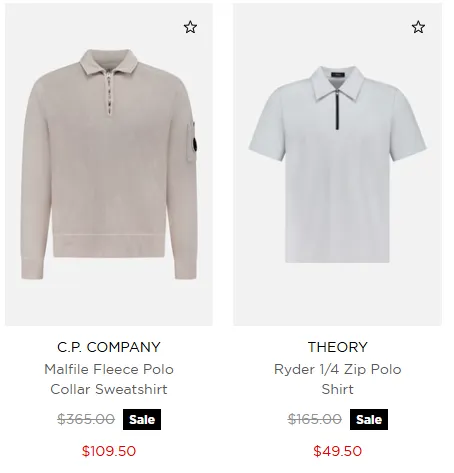454x473 pixels.
Task: Click the zip placket on the beige sweatshirt
Action: click(109, 93)
